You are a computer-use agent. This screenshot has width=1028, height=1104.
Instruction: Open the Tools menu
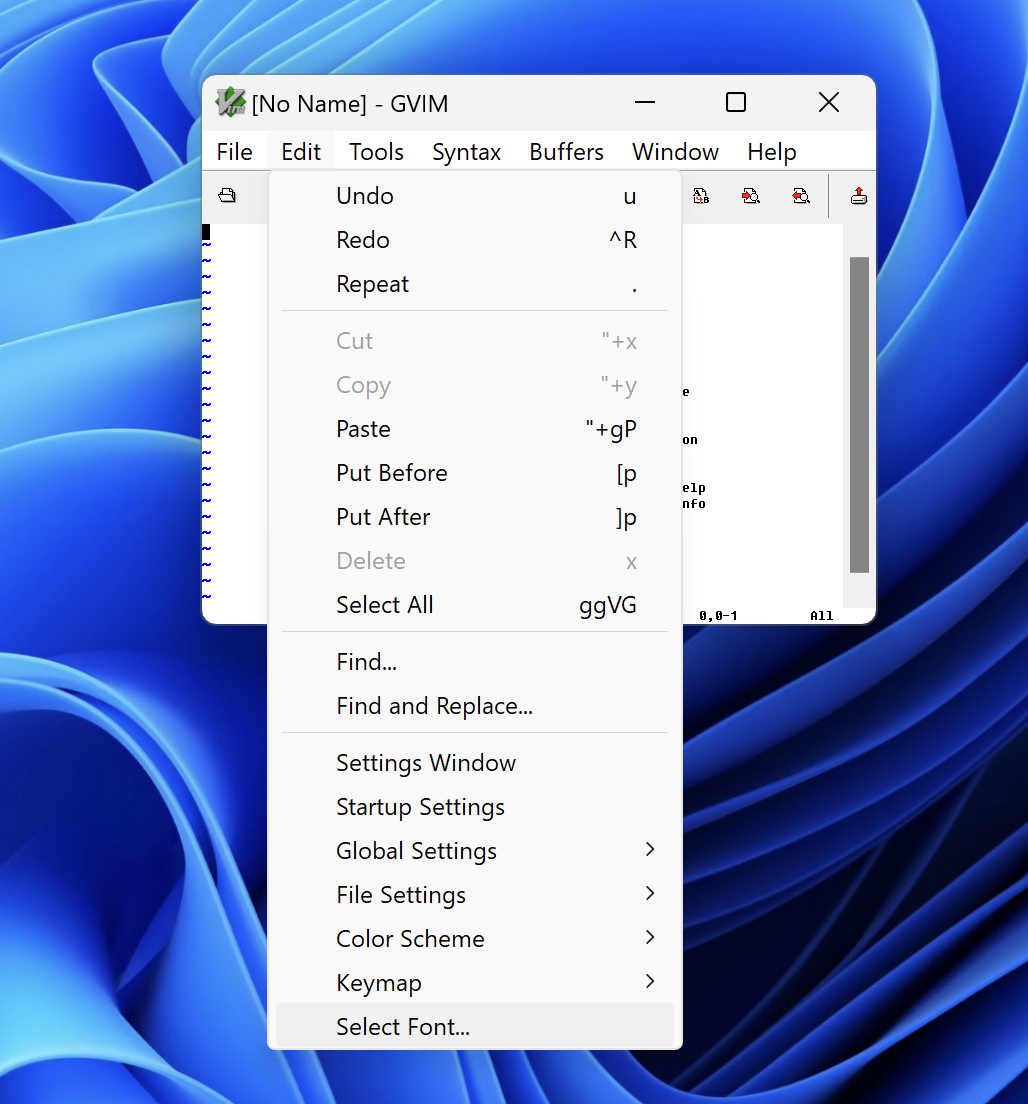tap(375, 151)
